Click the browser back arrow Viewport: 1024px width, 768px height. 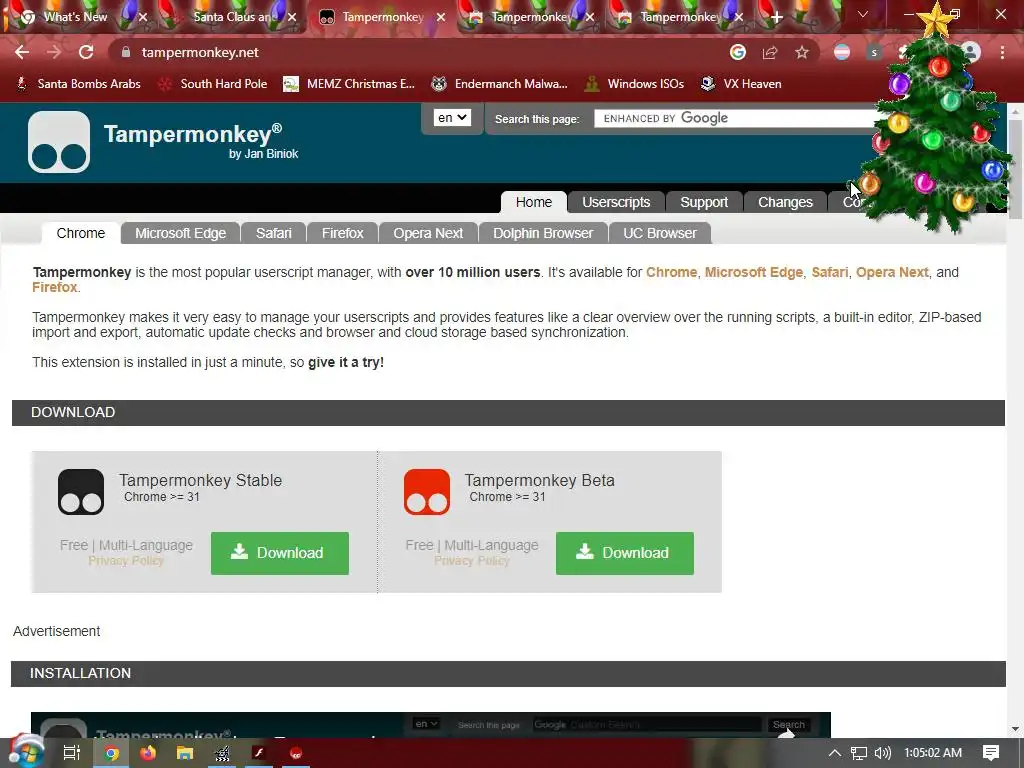pos(22,52)
